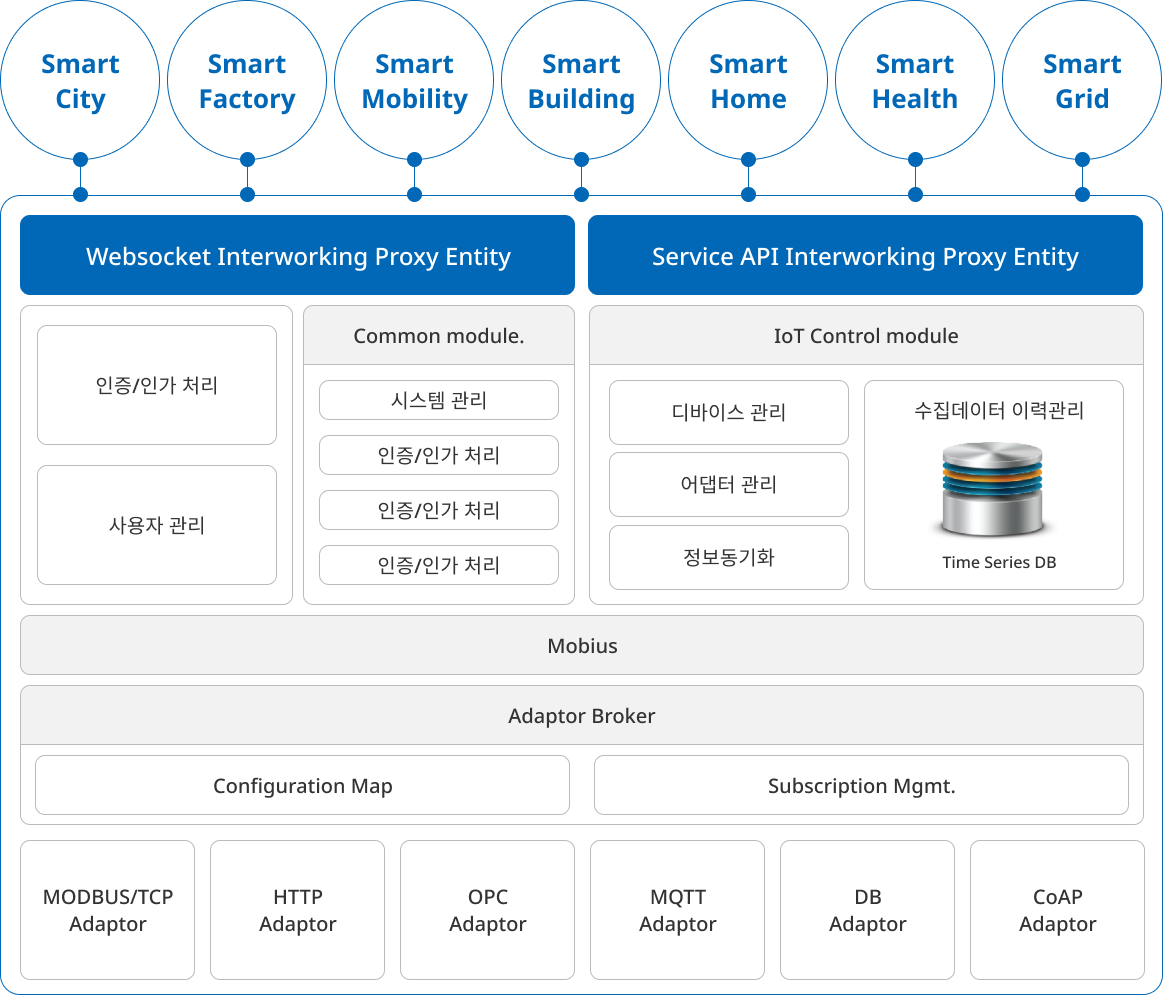Click the Smart Grid circle
The height and width of the screenshot is (995, 1163).
pyautogui.click(x=1082, y=81)
